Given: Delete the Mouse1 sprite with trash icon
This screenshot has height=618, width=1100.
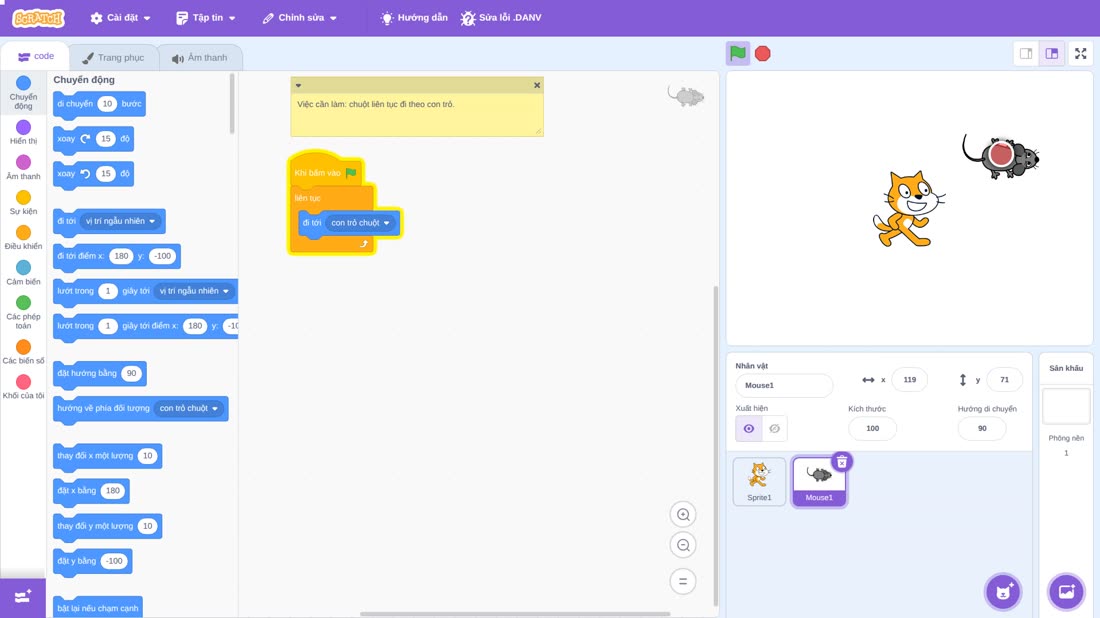Looking at the screenshot, I should (841, 462).
